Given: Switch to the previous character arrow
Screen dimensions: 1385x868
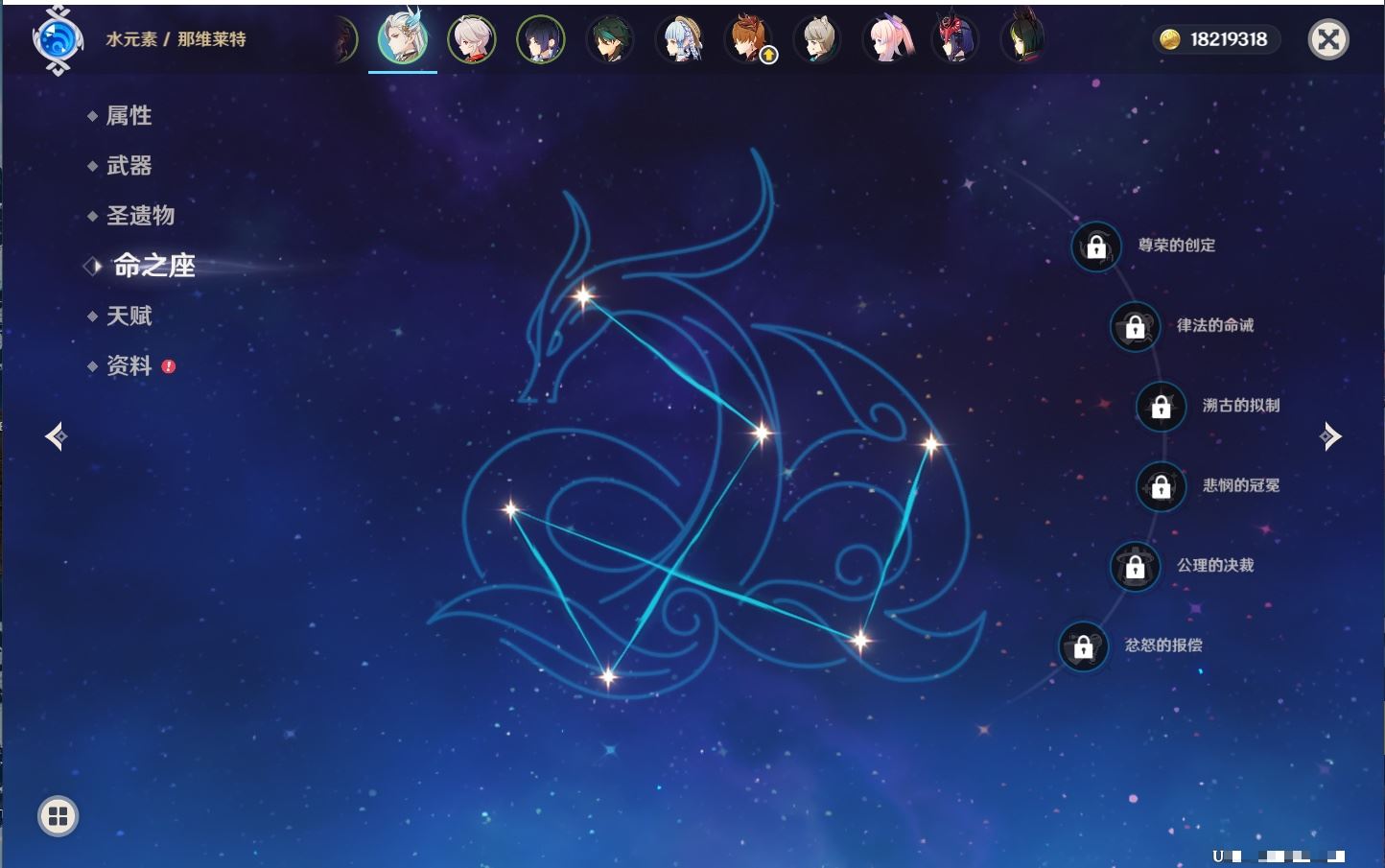Looking at the screenshot, I should click(x=57, y=436).
